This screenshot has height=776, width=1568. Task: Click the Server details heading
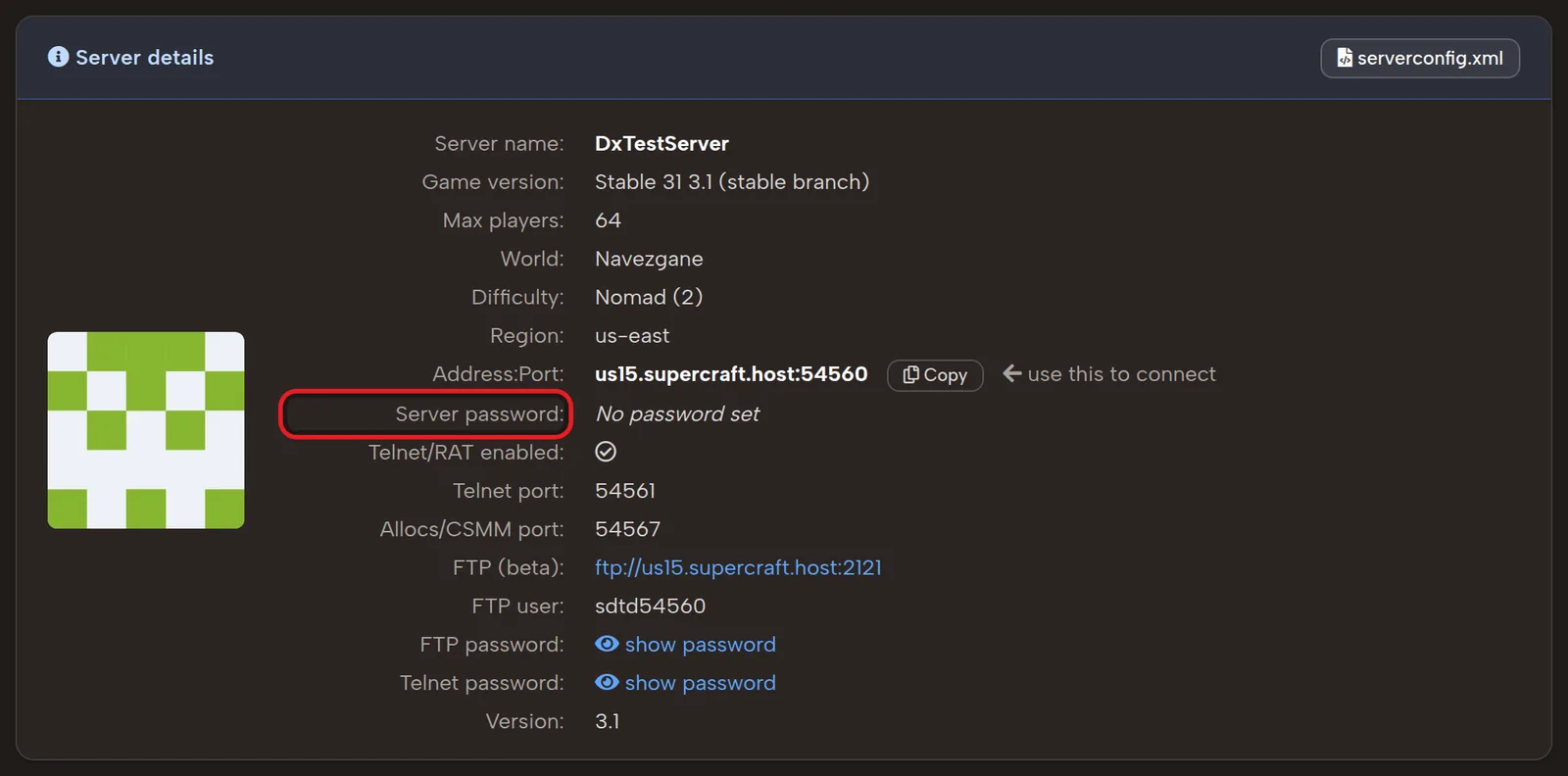tap(144, 58)
